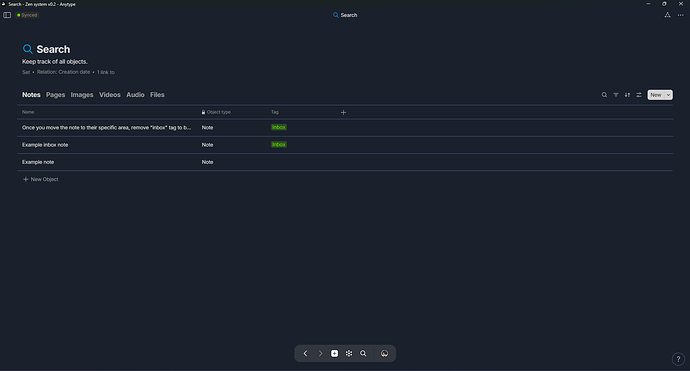
Task: Open the 'Example note' row
Action: click(38, 162)
